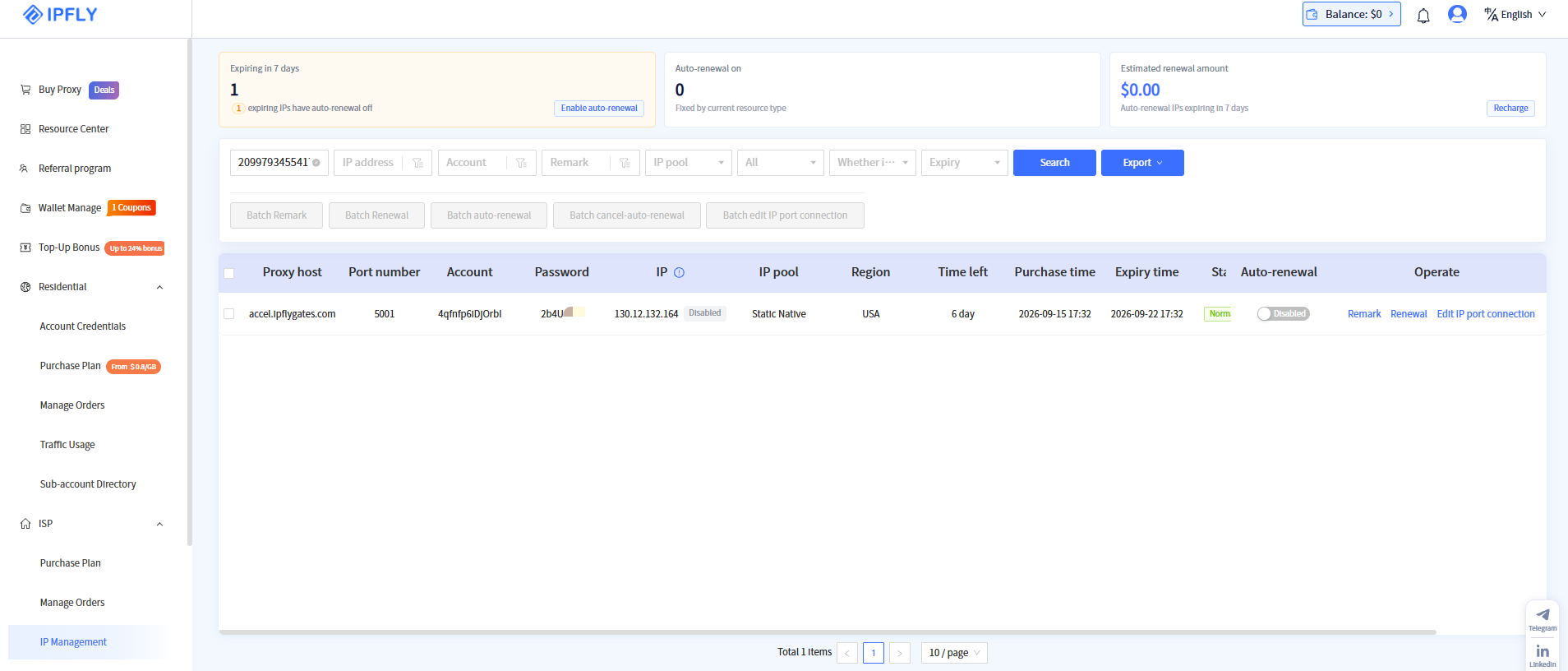1568x671 pixels.
Task: Click the filter icon in Remark field
Action: click(625, 163)
